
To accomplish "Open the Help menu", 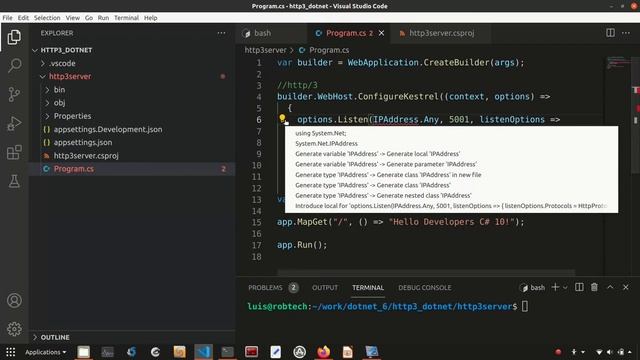I will pyautogui.click(x=151, y=18).
